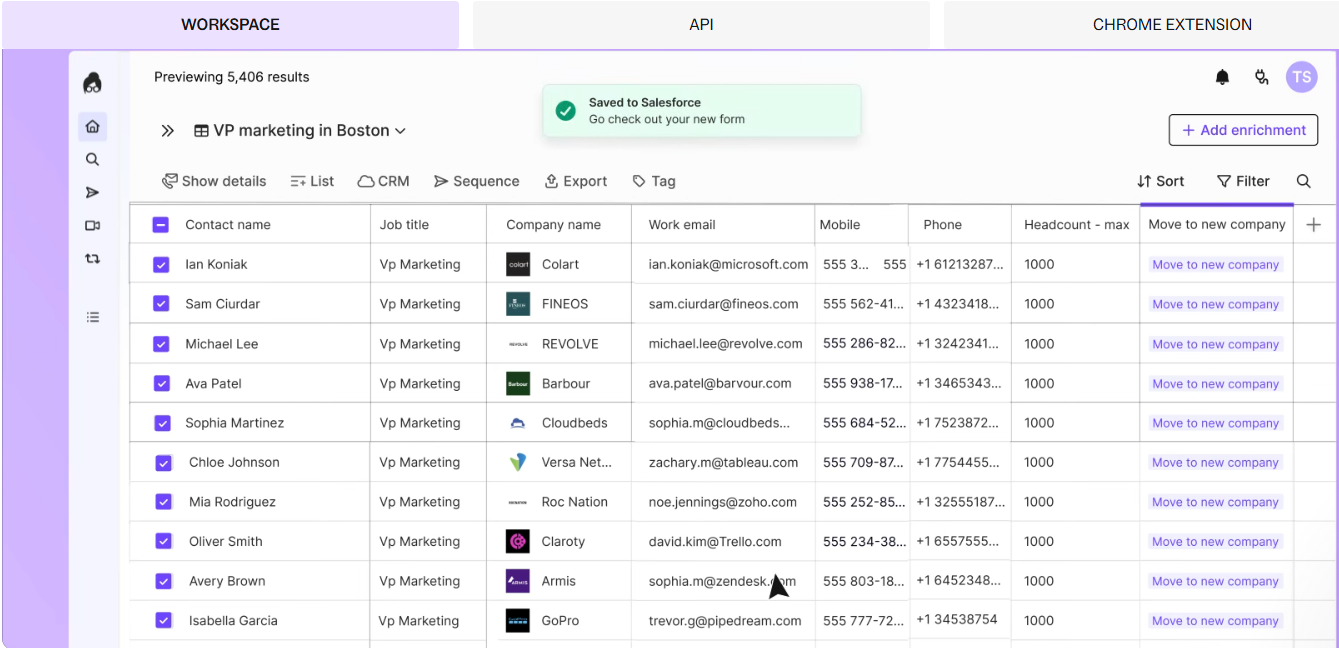Click Move to new company for Ava Patel
The image size is (1339, 648).
click(1215, 384)
